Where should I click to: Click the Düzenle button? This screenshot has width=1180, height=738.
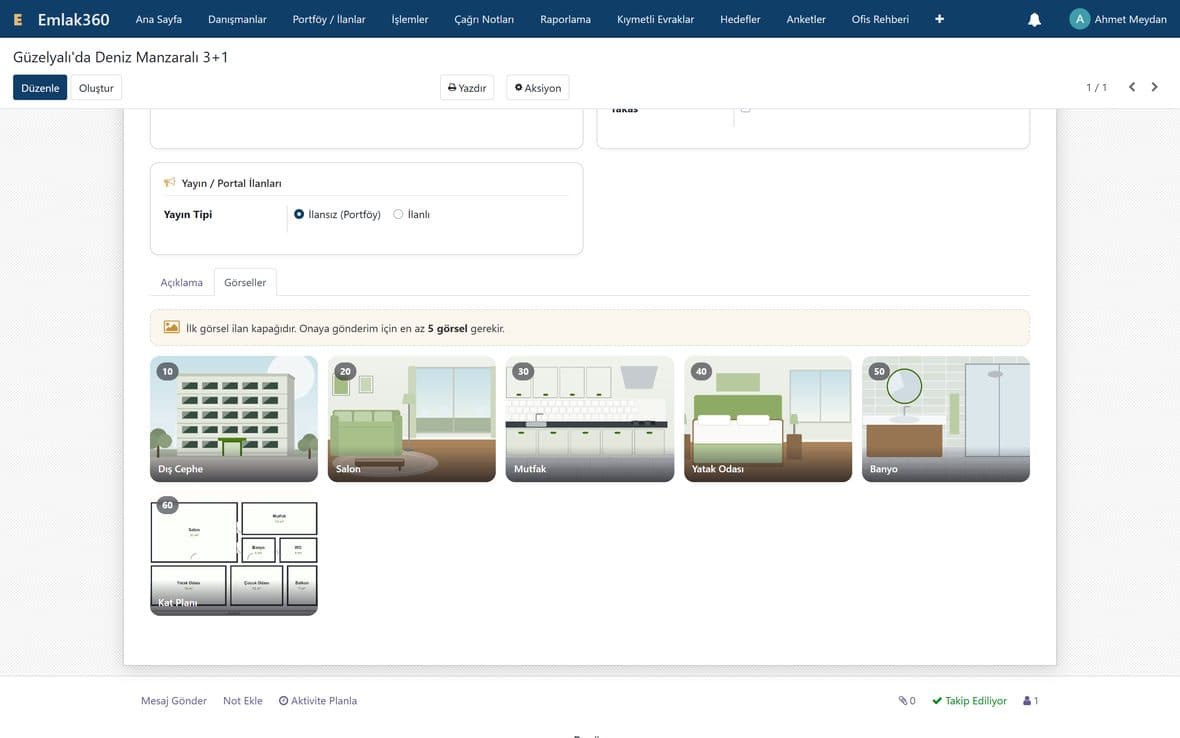[40, 87]
